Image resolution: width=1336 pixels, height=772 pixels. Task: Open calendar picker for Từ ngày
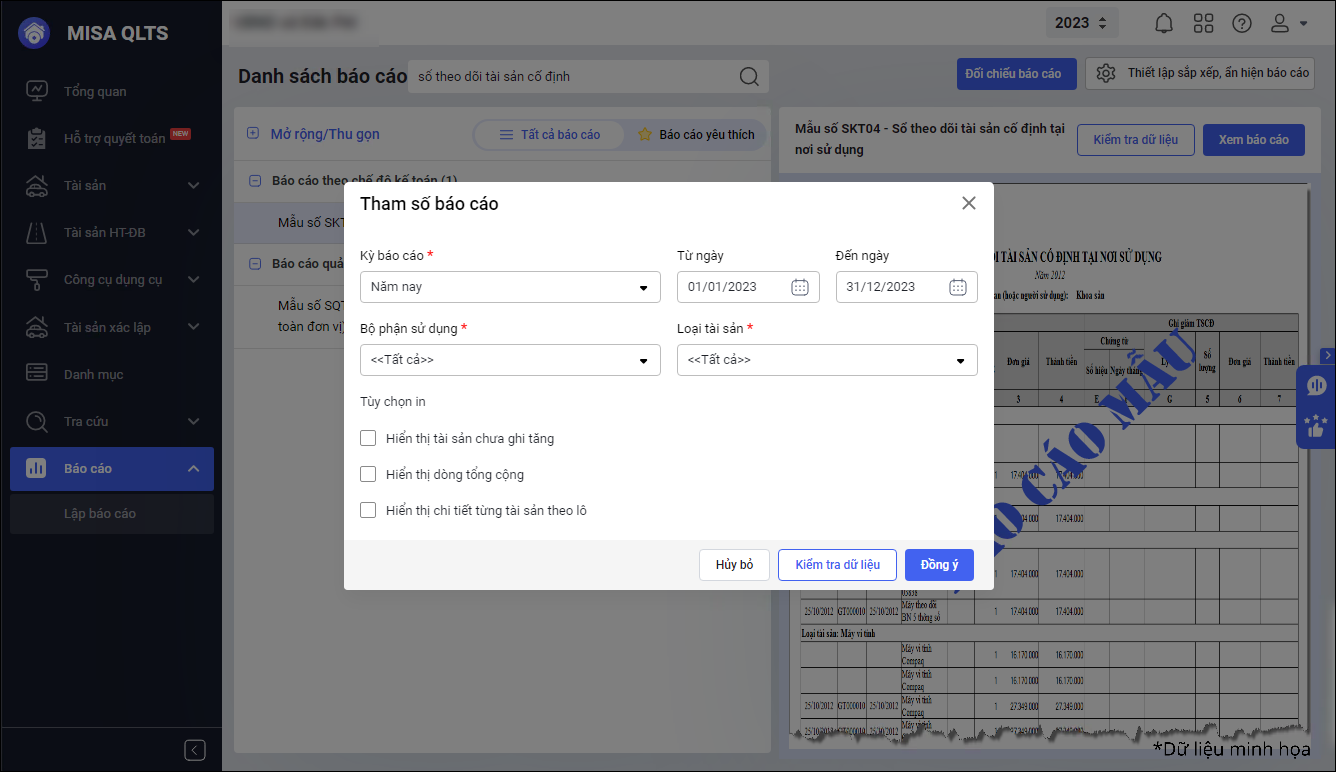[x=800, y=287]
